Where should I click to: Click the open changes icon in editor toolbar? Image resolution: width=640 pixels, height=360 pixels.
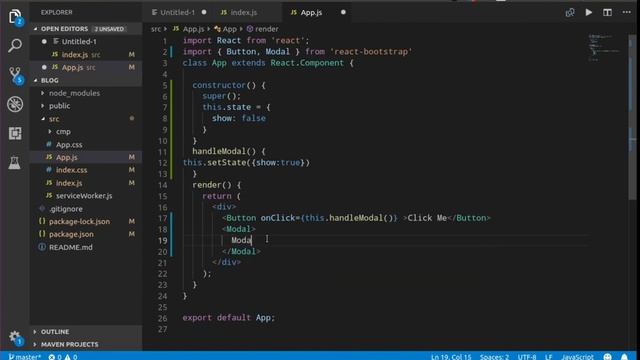570,12
